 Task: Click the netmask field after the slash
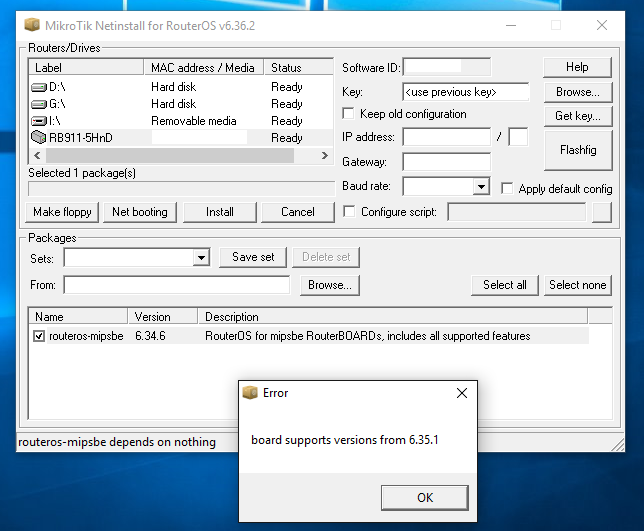pyautogui.click(x=518, y=137)
